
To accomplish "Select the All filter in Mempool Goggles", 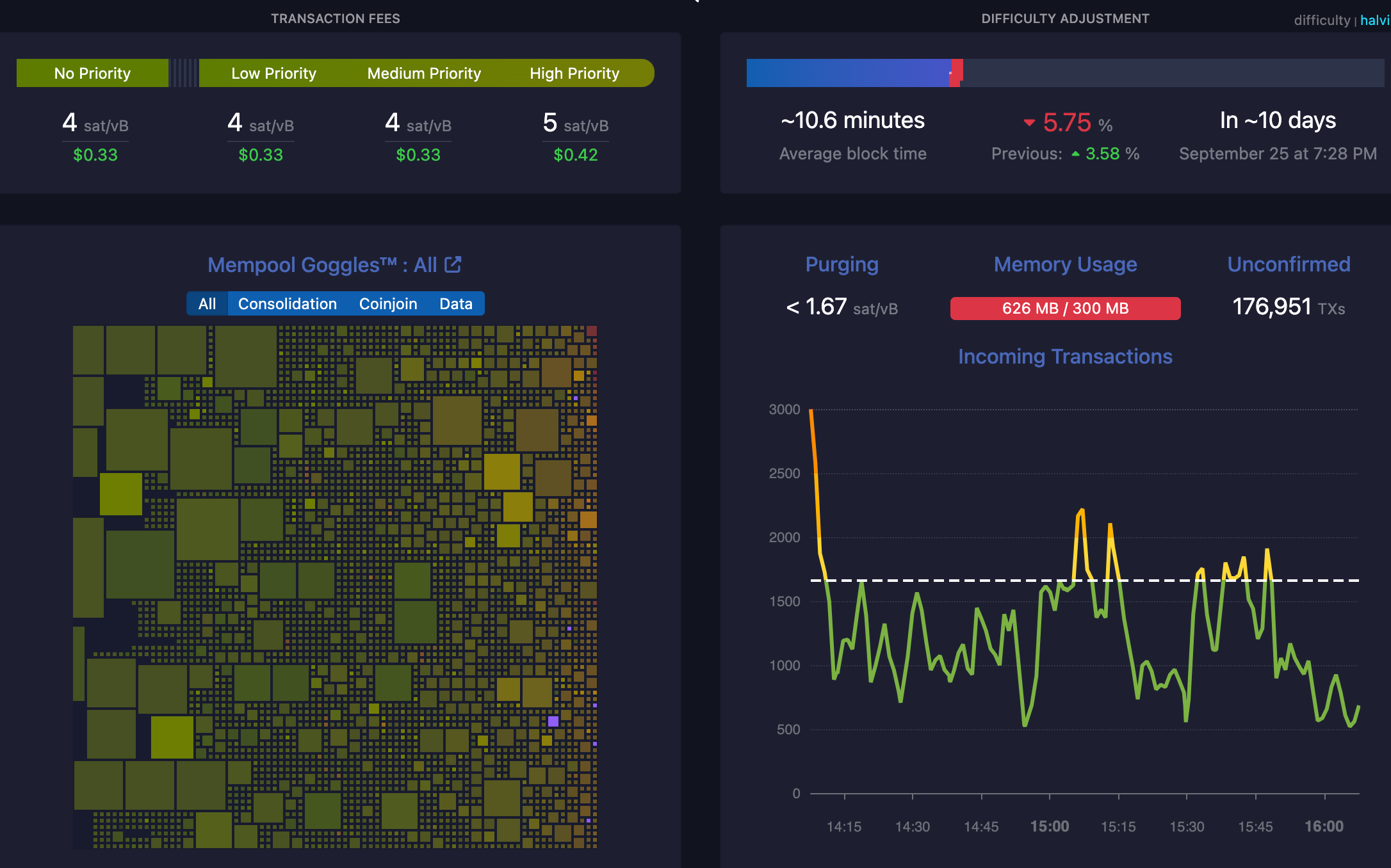I will [206, 303].
